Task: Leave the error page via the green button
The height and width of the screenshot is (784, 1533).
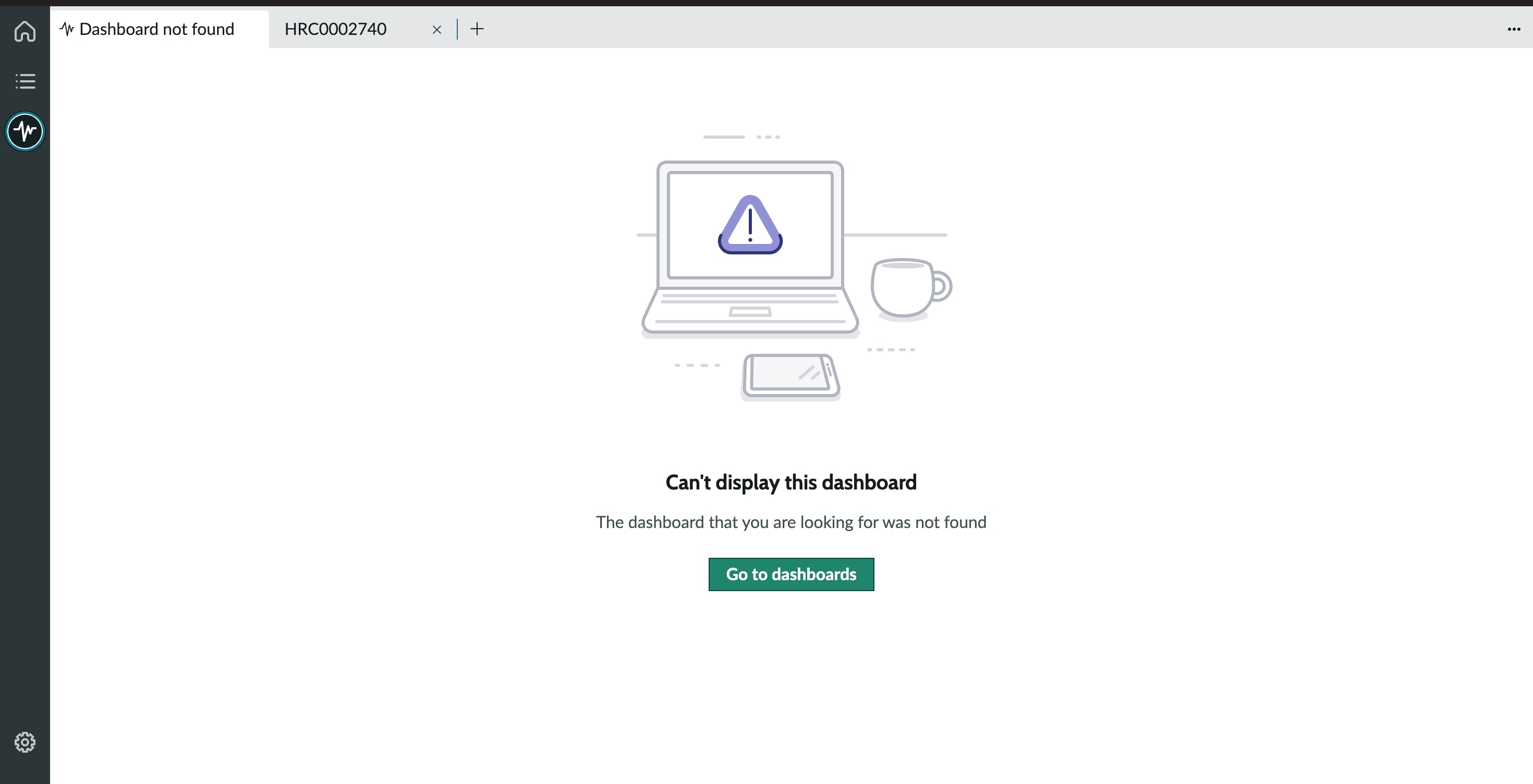Action: (791, 574)
